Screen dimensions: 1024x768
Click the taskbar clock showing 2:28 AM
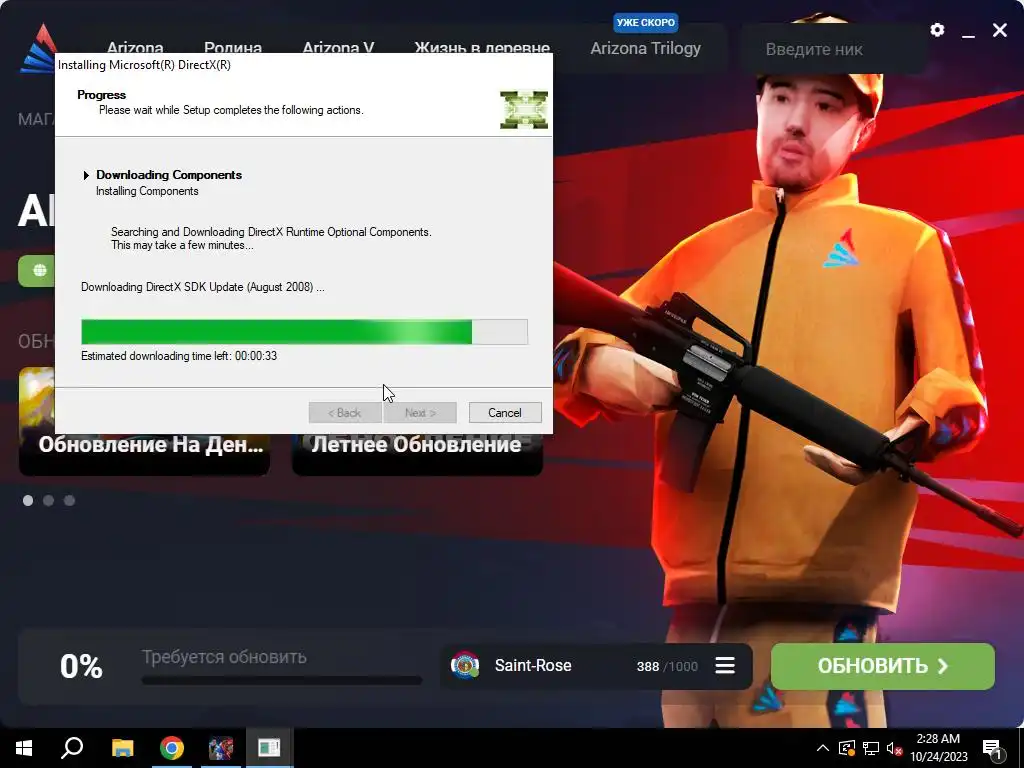938,748
